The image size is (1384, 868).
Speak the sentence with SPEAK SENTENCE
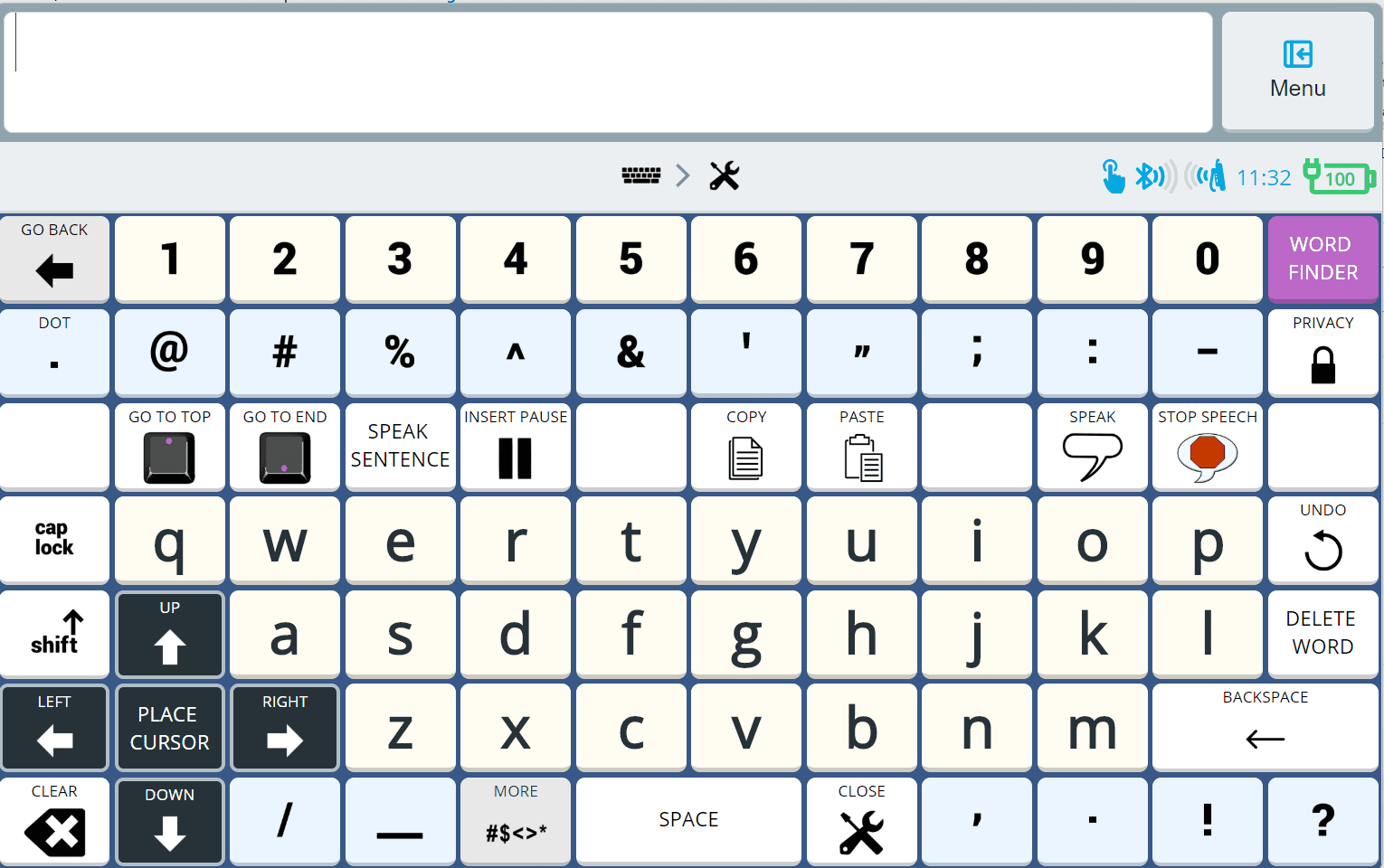click(401, 447)
